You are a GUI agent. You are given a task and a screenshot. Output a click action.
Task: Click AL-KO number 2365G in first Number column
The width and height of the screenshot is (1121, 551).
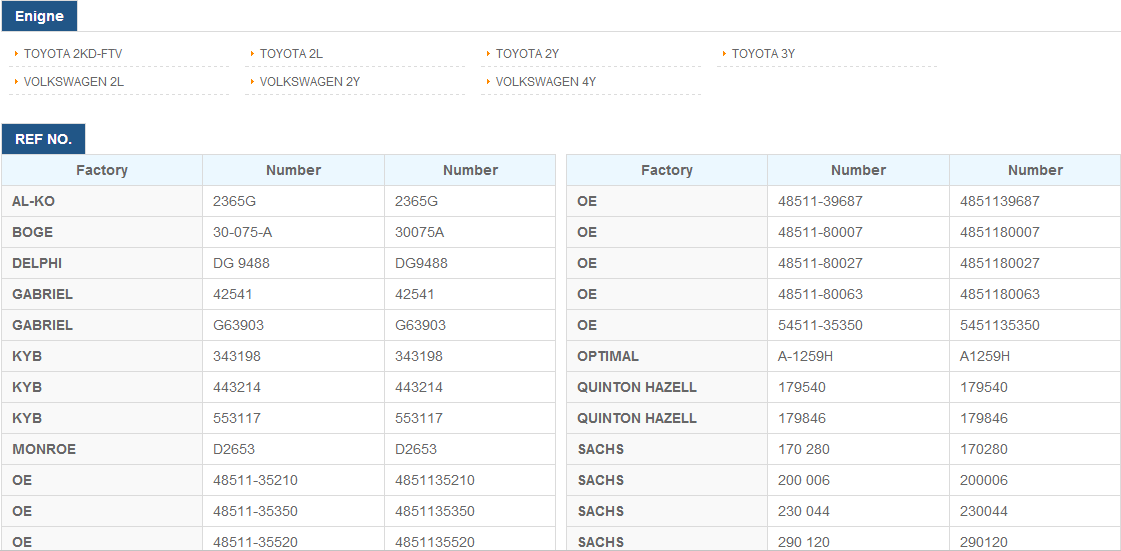234,202
